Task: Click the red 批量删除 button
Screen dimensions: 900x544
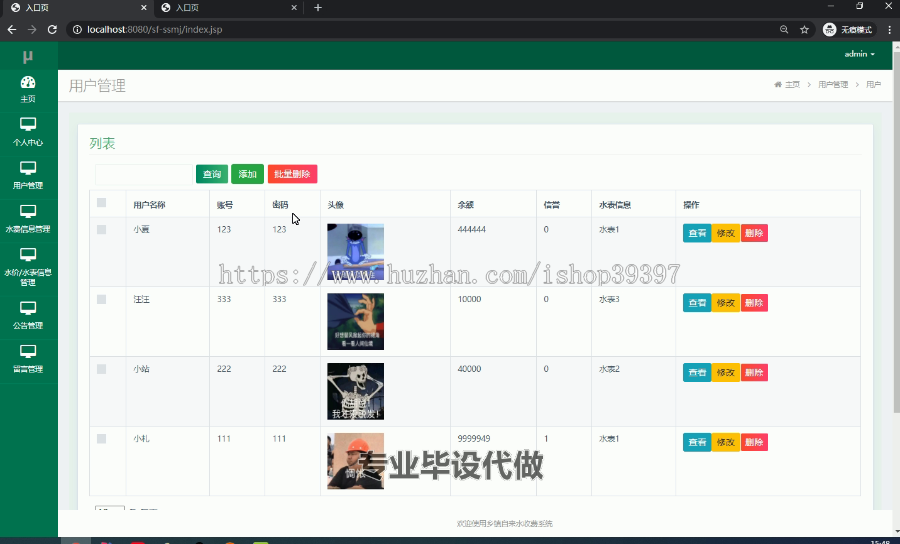Action: [292, 174]
